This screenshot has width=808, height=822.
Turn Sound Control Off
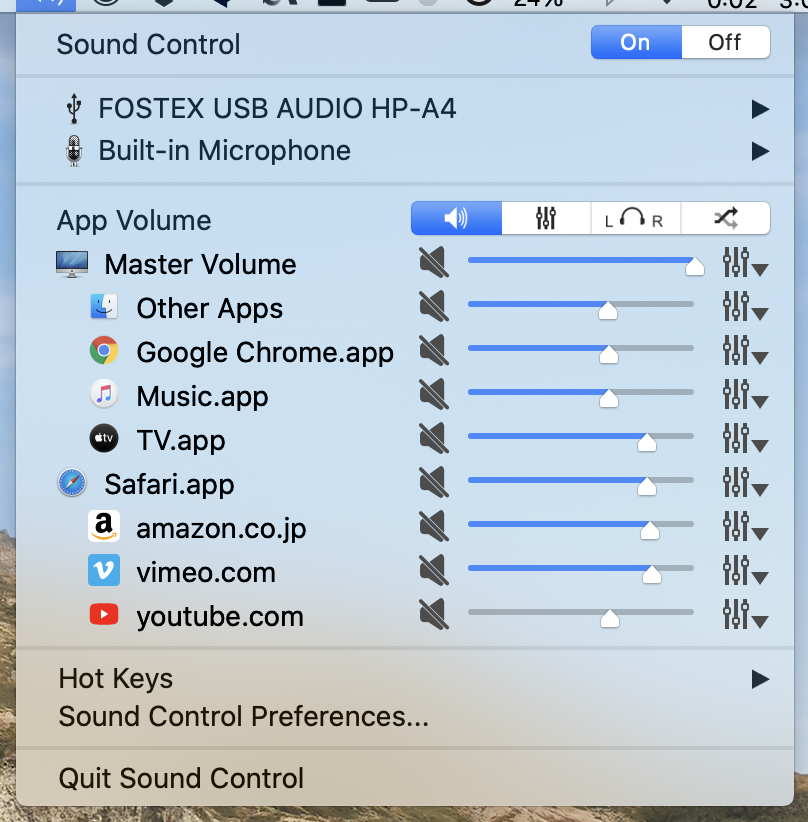point(726,42)
